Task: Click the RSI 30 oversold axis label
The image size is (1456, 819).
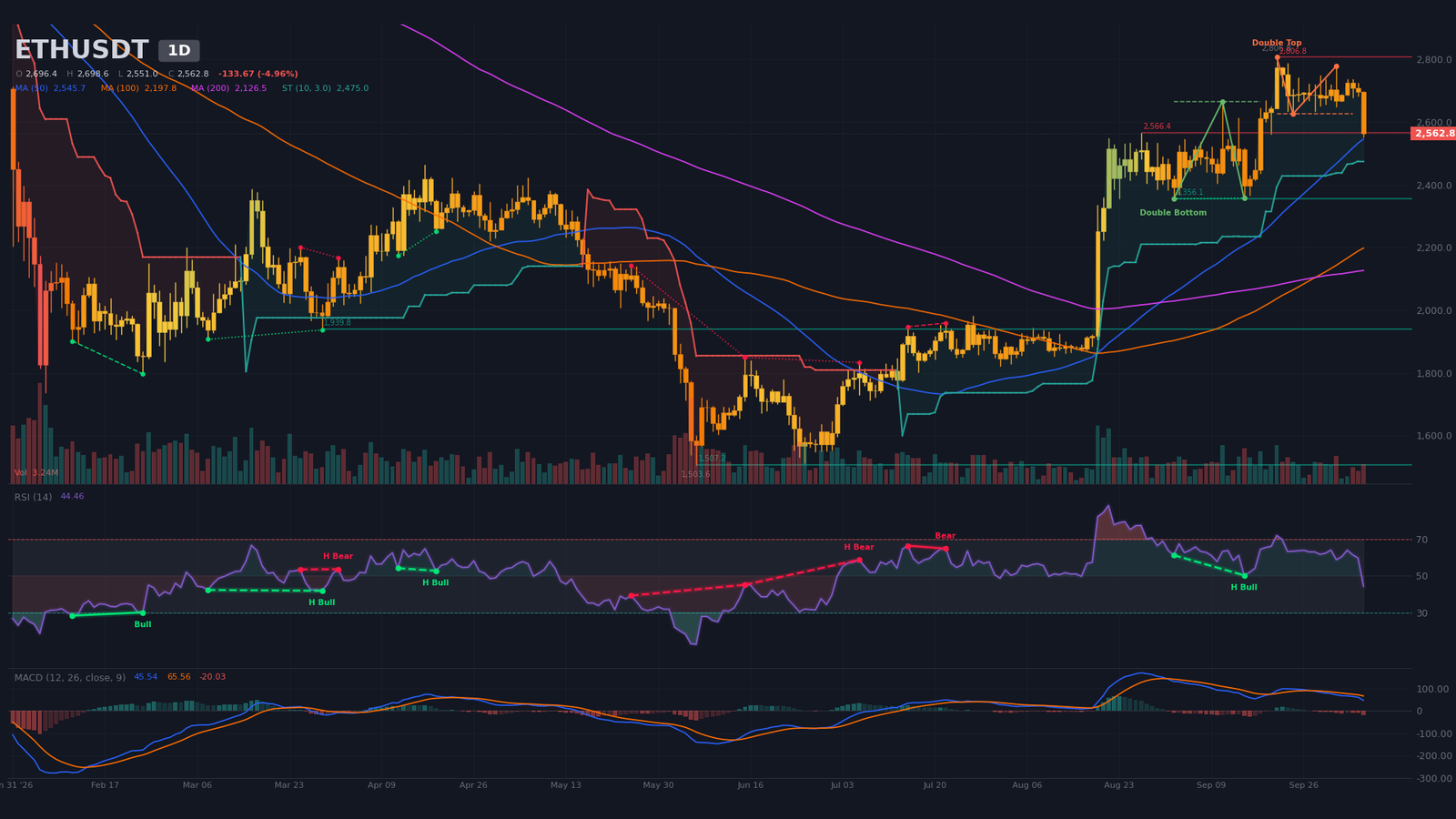Action: pos(1421,613)
